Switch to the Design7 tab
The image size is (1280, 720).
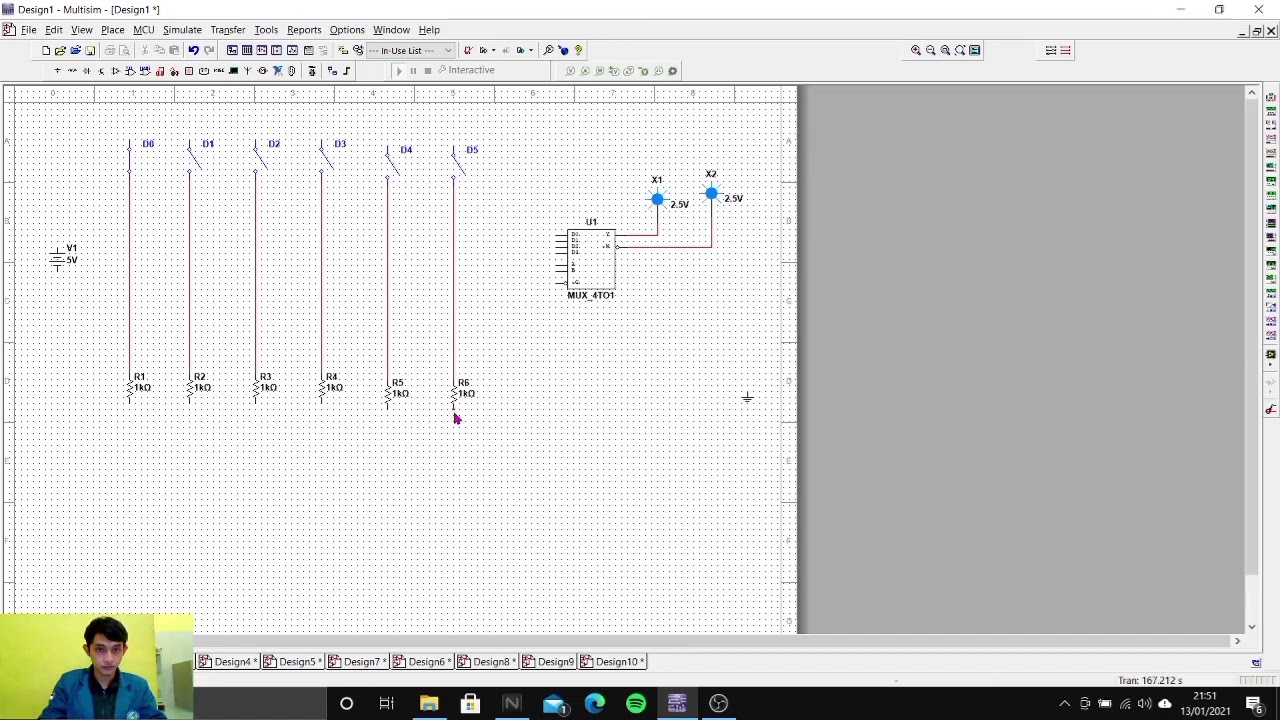pyautogui.click(x=359, y=662)
